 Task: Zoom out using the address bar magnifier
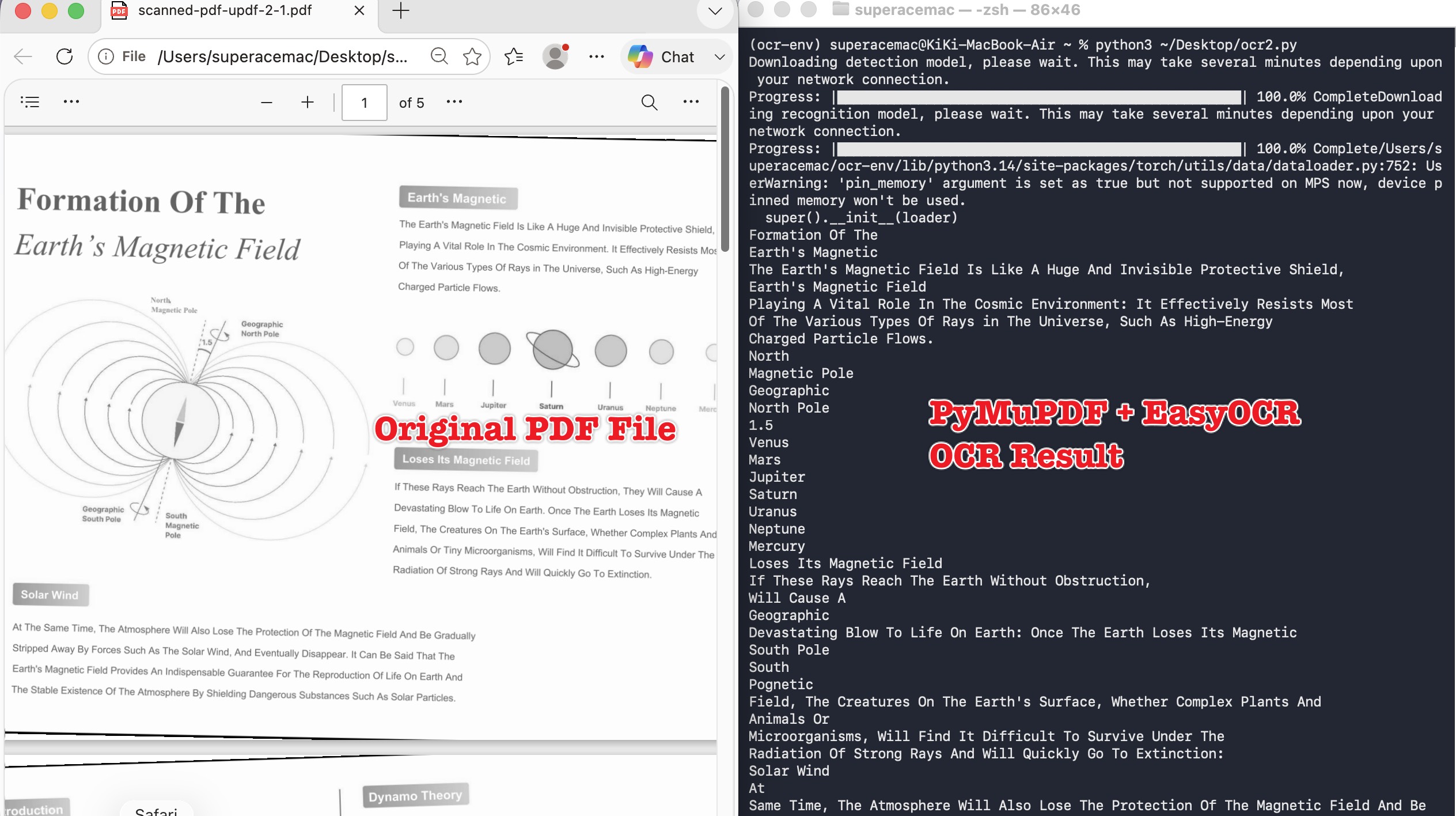tap(439, 56)
